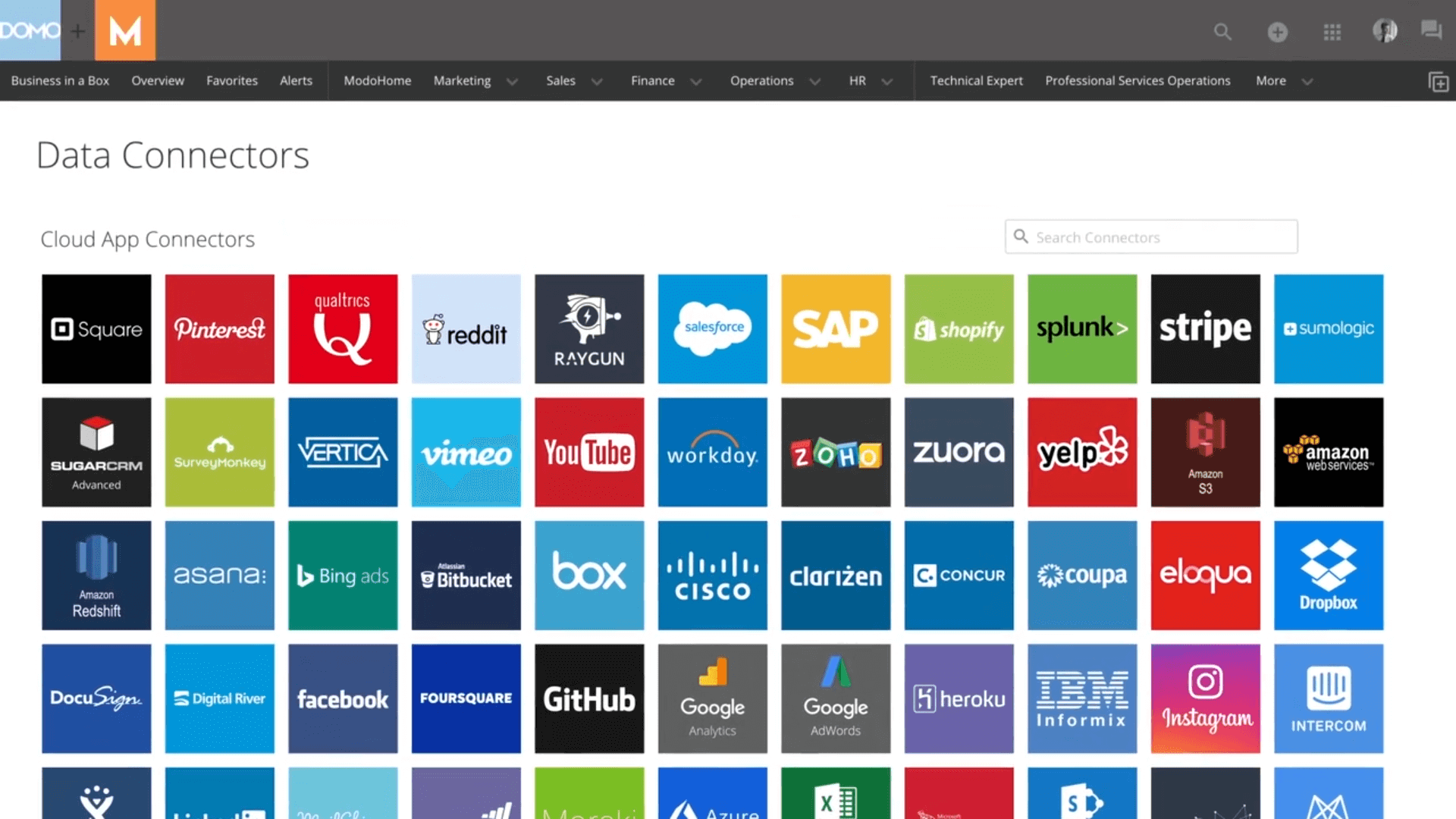
Task: Choose the Sumologic connector
Action: [1329, 329]
